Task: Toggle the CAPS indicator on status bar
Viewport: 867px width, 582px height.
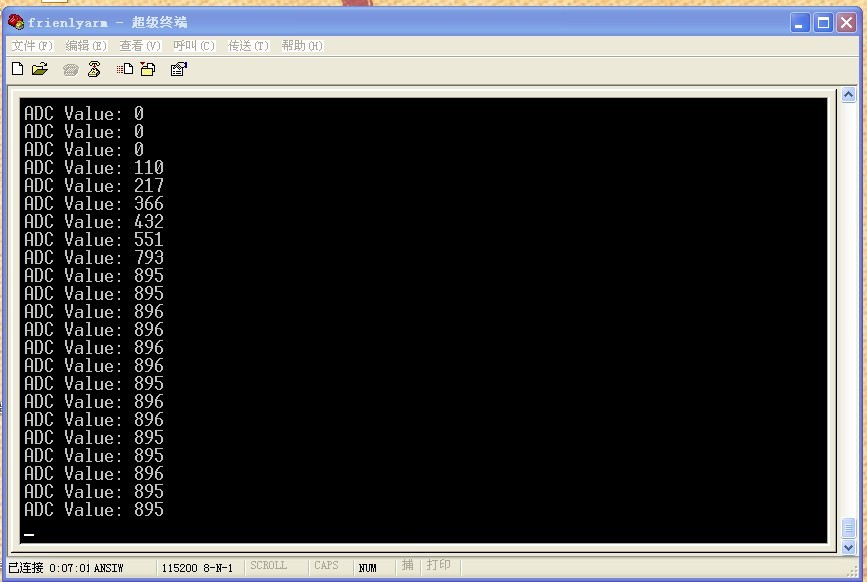Action: [x=326, y=565]
